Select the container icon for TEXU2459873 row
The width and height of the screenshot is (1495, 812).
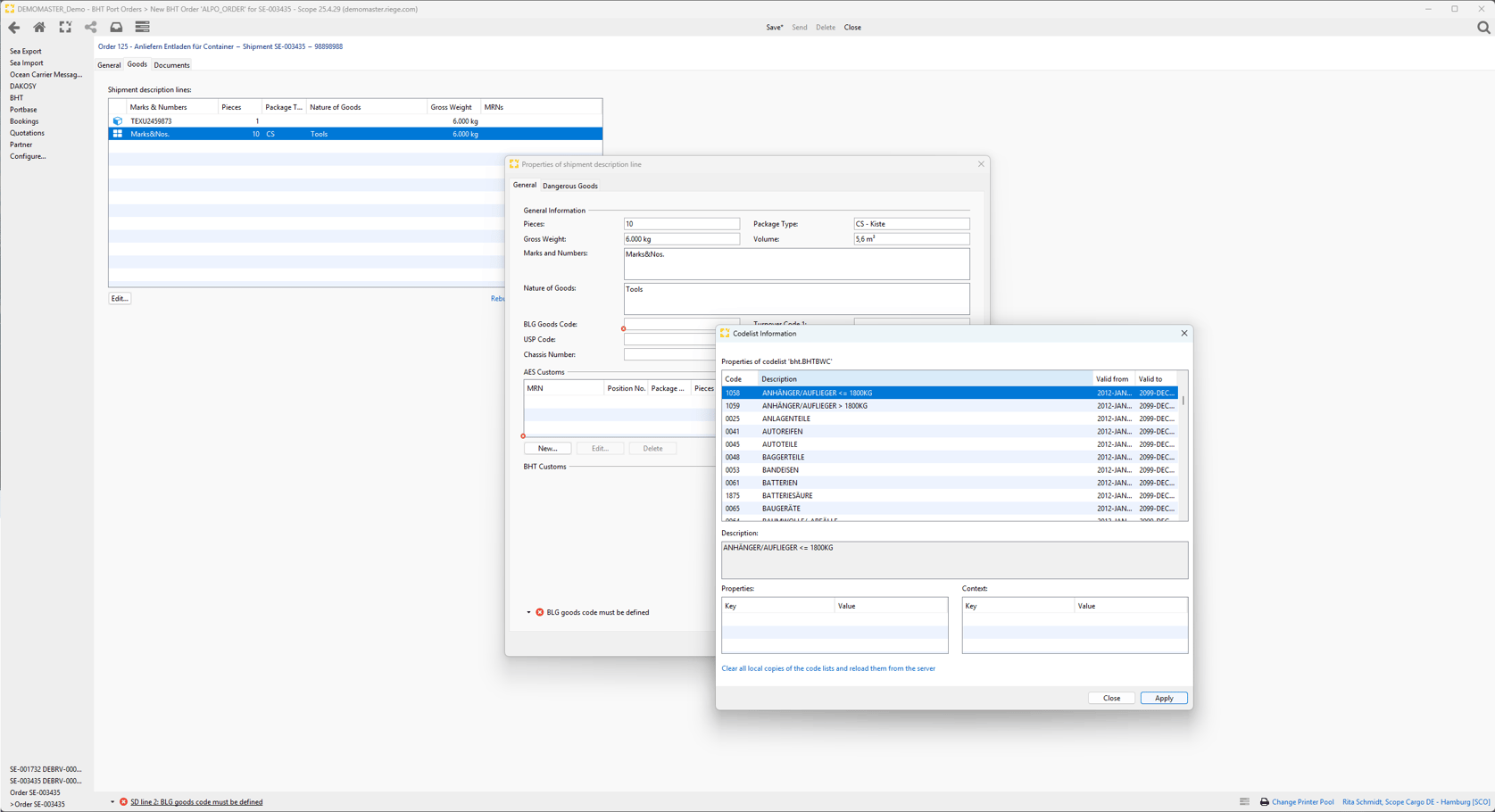click(x=118, y=121)
